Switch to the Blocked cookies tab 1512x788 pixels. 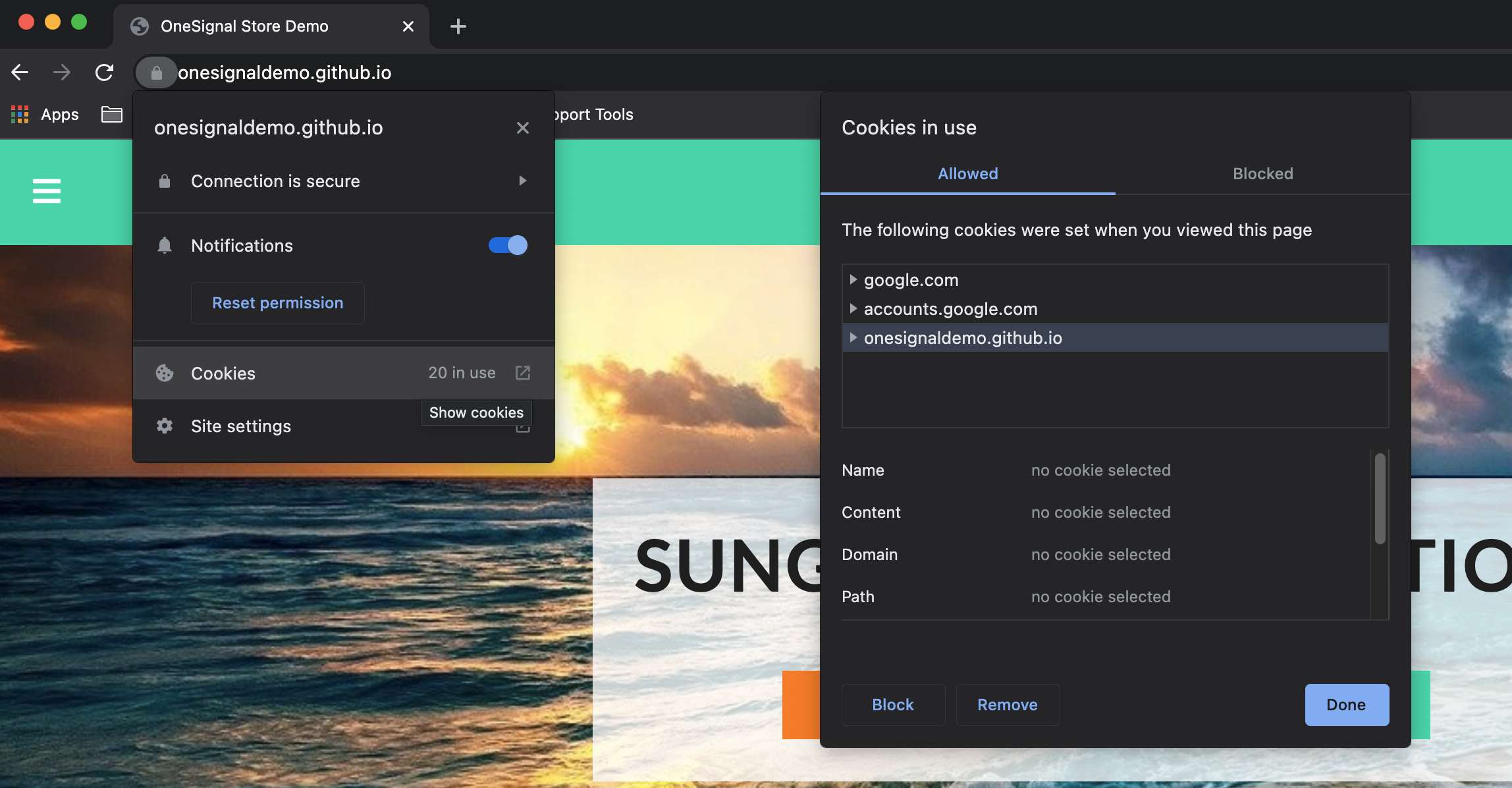pyautogui.click(x=1262, y=174)
